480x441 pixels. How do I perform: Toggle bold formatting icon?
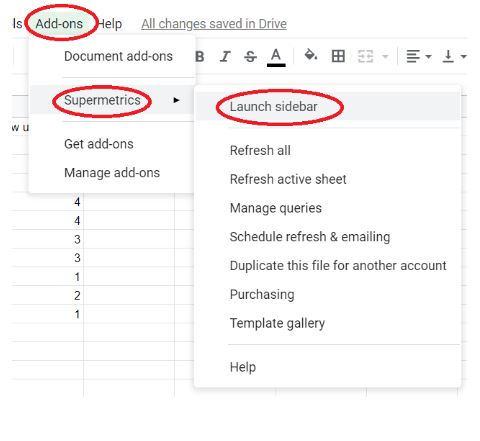point(200,56)
